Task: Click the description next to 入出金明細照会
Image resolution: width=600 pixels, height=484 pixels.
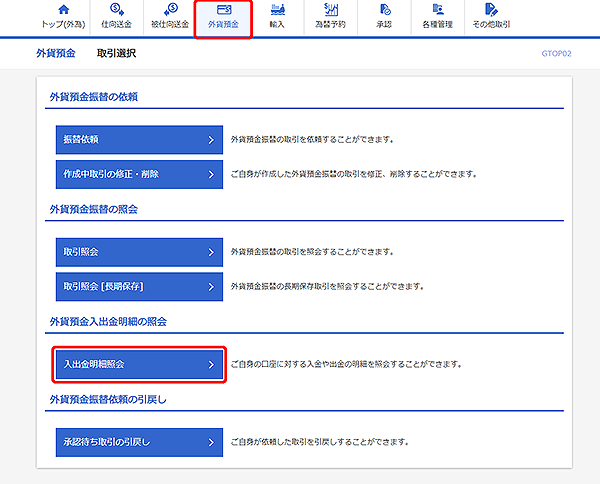Action: click(x=346, y=364)
